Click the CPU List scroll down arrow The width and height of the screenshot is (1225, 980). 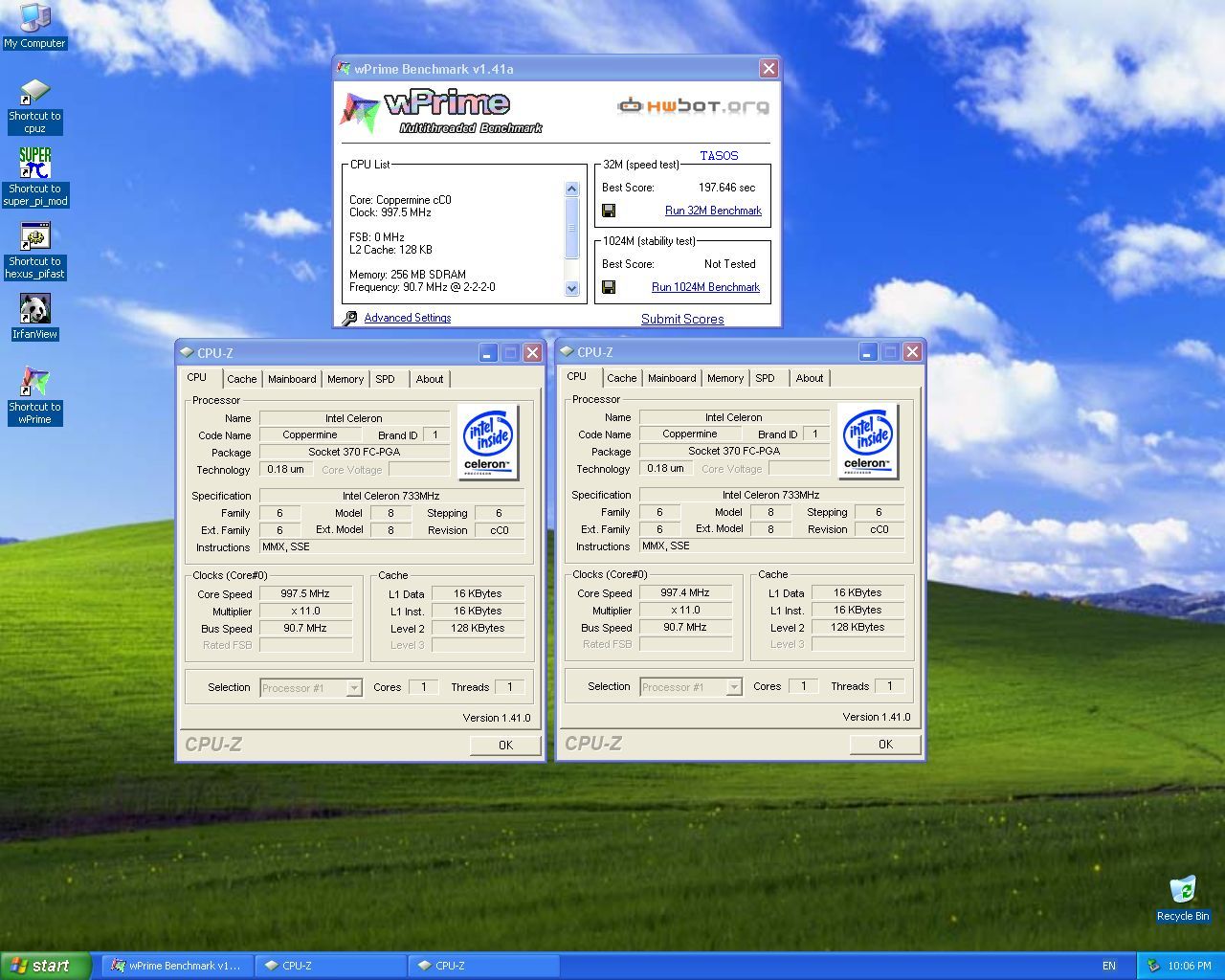click(572, 288)
